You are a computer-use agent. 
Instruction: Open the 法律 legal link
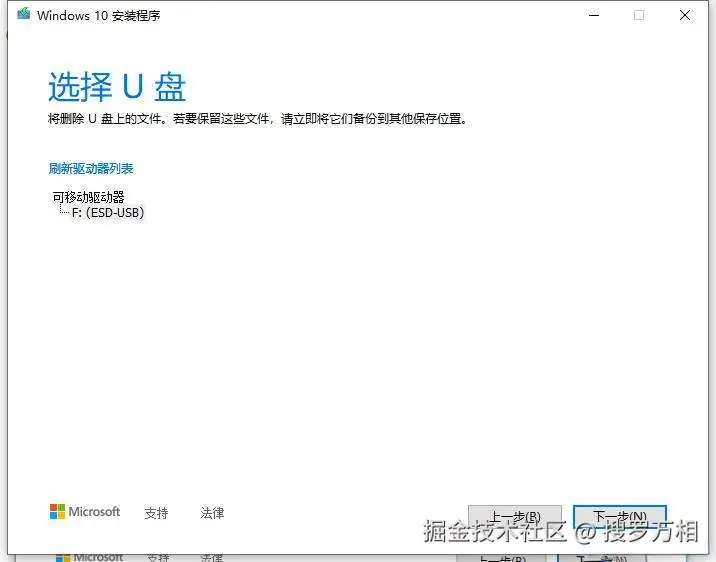[x=212, y=513]
